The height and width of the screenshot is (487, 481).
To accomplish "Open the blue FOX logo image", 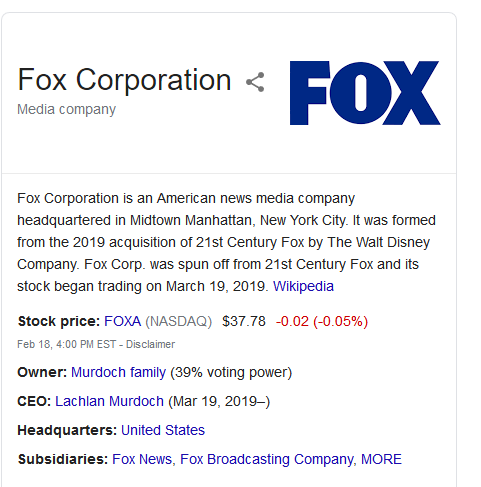I will [x=365, y=93].
